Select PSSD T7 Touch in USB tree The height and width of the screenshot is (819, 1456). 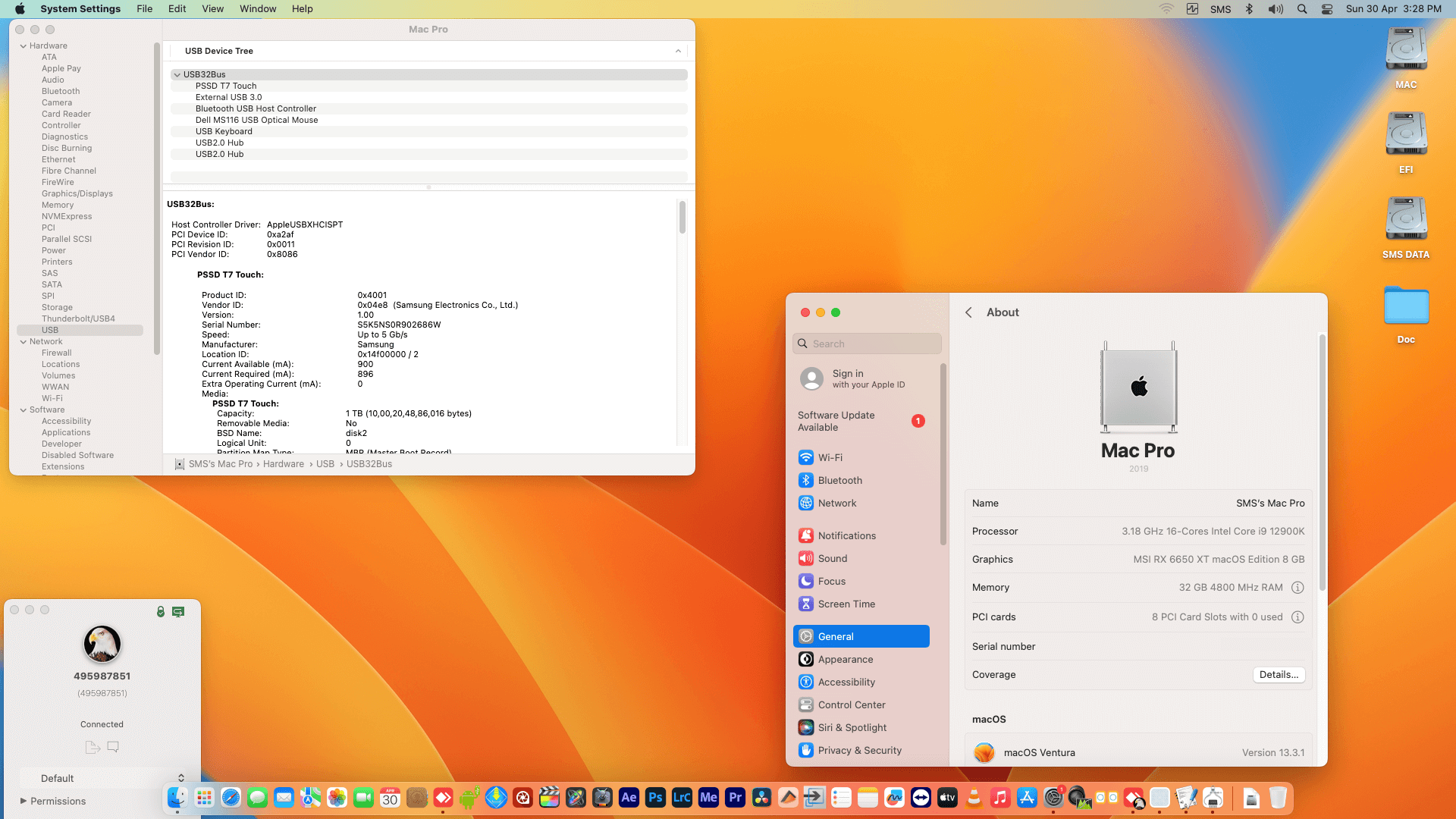(428, 86)
